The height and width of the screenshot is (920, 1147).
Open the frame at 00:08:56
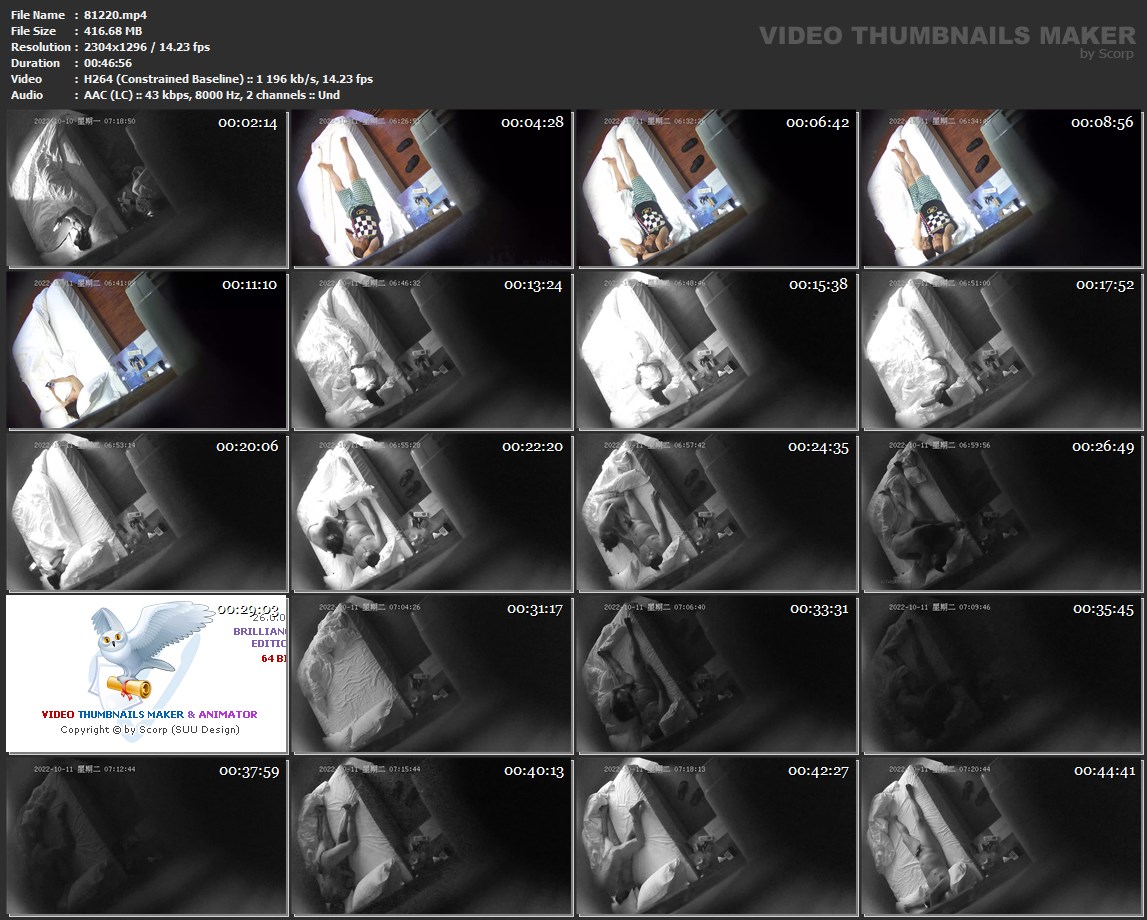click(1001, 189)
